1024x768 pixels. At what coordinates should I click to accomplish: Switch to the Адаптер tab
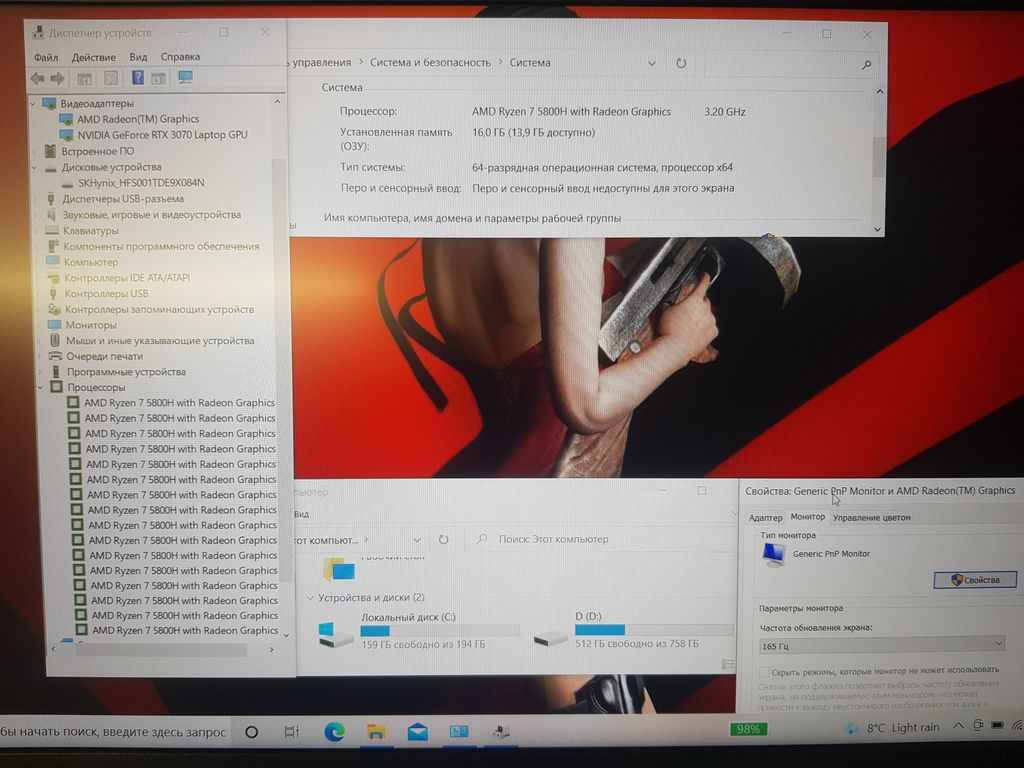765,517
